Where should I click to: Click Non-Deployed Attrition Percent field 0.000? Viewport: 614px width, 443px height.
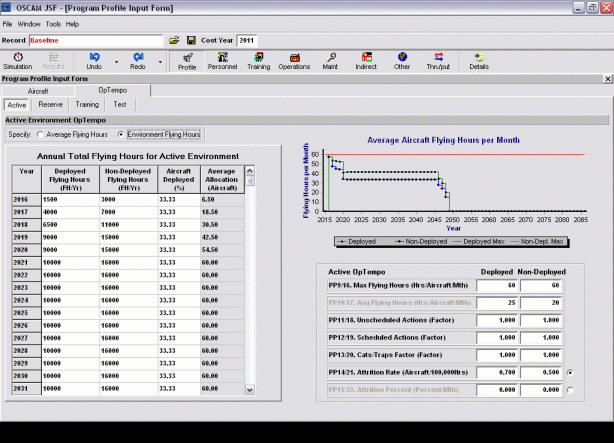pos(541,390)
